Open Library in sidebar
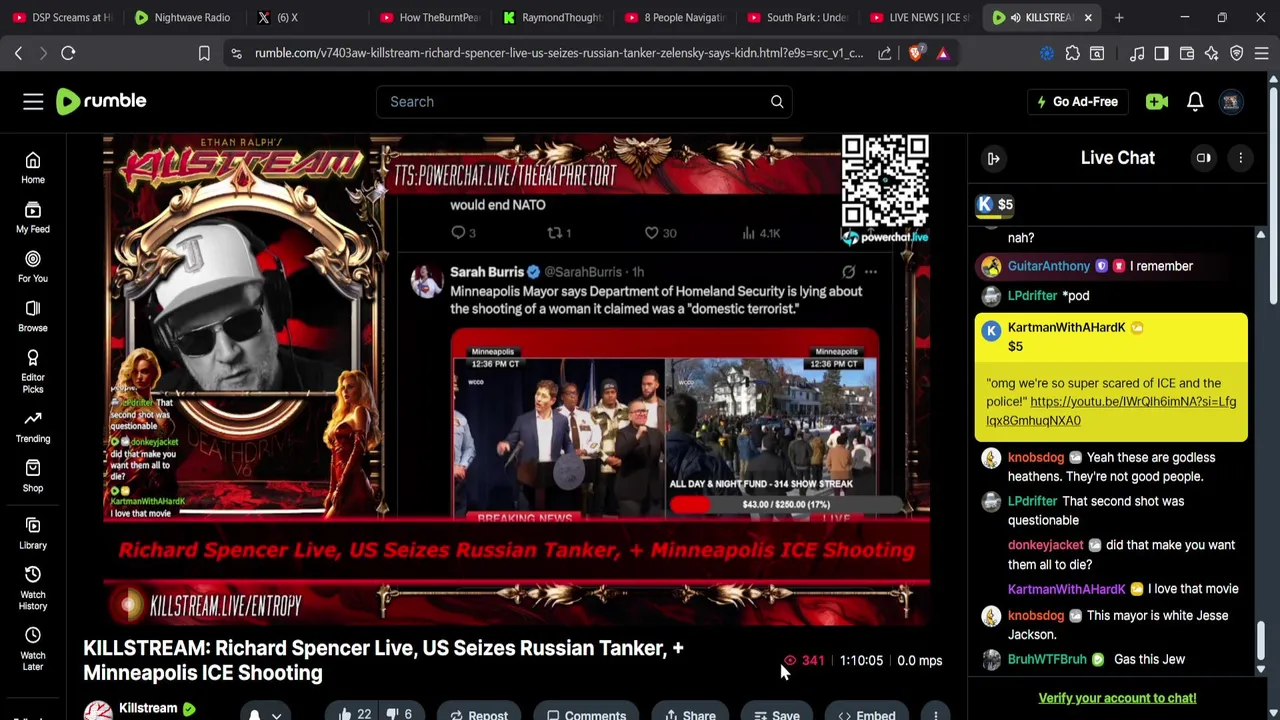Screen dimensions: 1280x720 [33, 534]
